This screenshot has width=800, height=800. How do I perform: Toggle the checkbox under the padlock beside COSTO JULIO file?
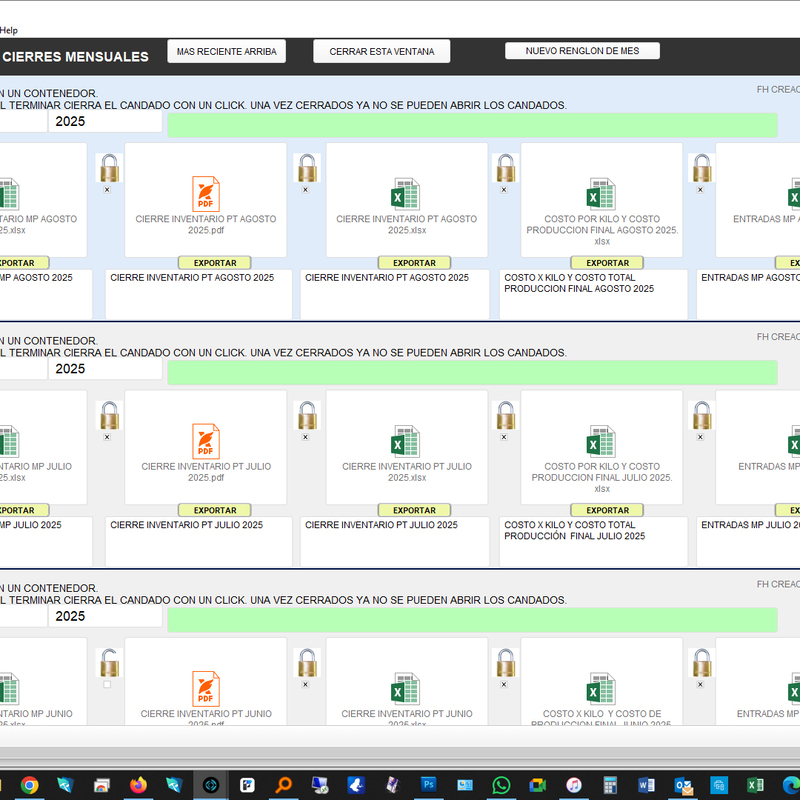(x=504, y=437)
